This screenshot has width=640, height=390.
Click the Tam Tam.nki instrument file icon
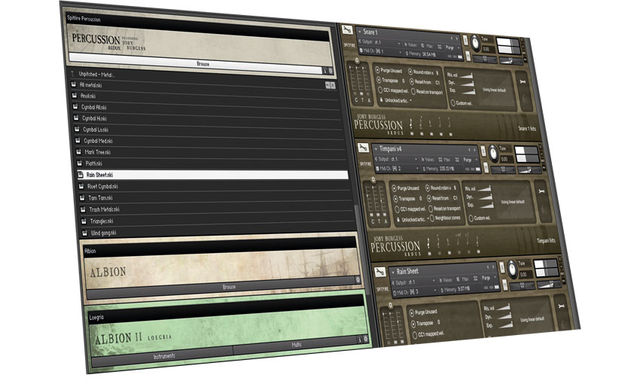82,197
